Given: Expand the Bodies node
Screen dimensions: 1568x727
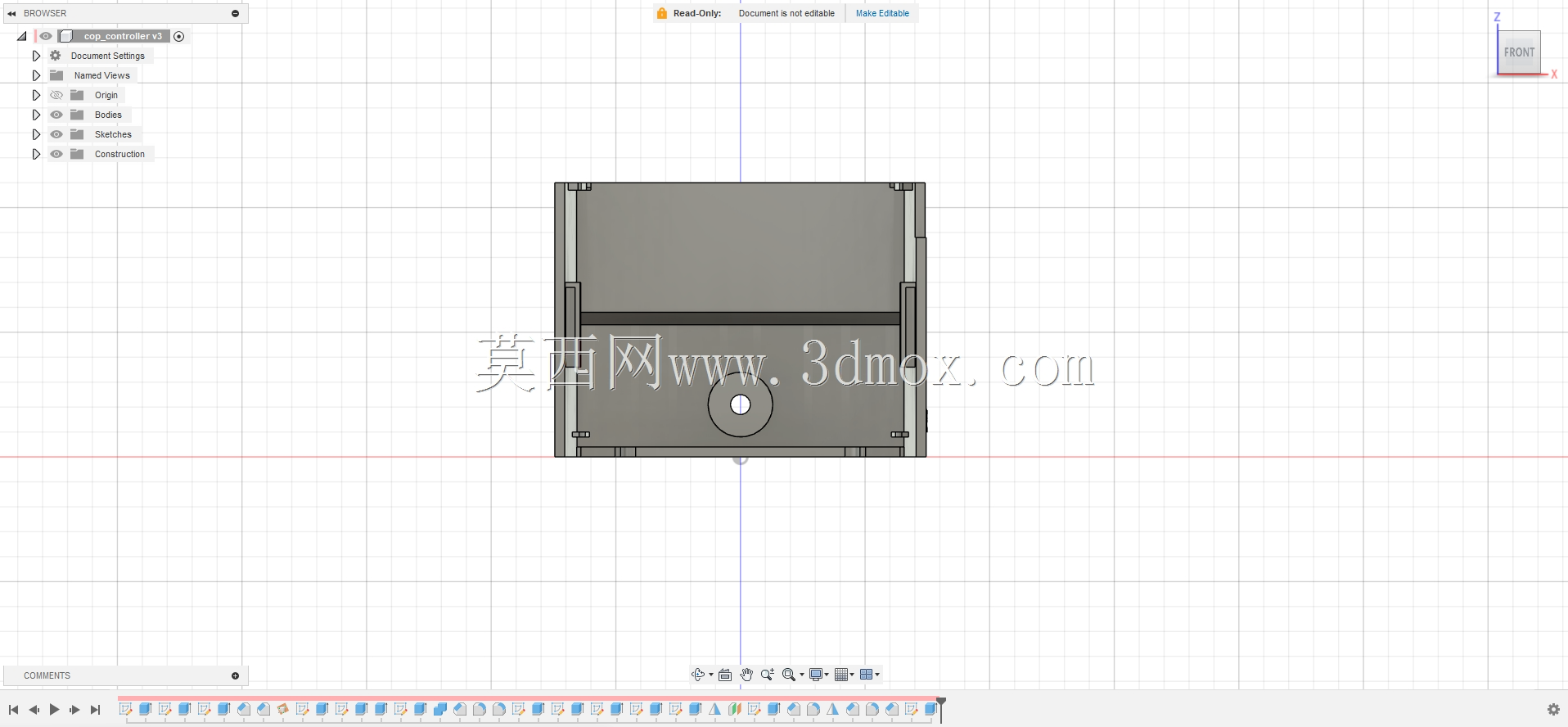Looking at the screenshot, I should point(36,115).
